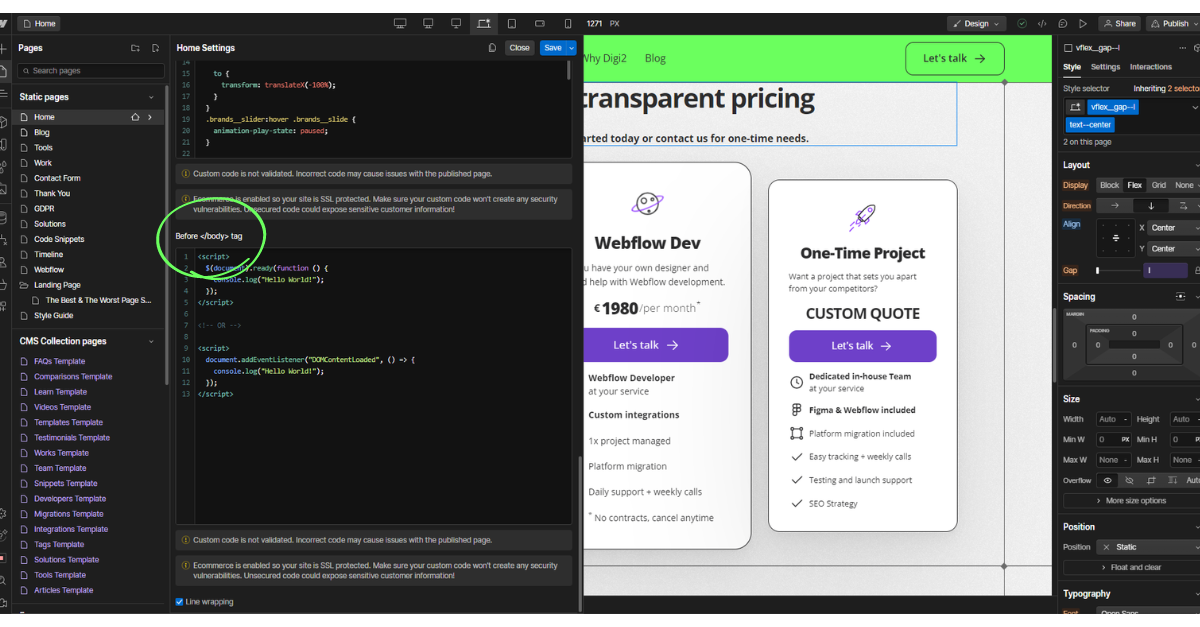Choose the largest desktop breakpoint icon
1200x627 pixels.
click(x=400, y=23)
